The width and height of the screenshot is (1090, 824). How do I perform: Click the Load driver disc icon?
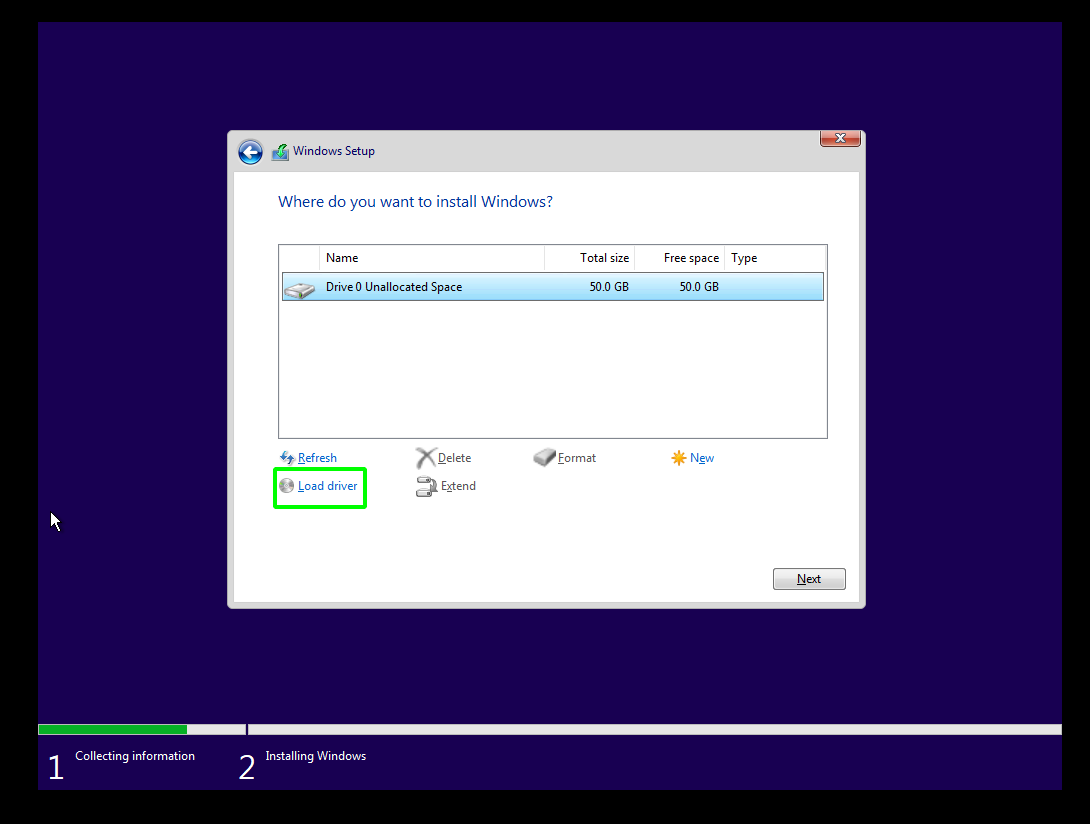(286, 485)
